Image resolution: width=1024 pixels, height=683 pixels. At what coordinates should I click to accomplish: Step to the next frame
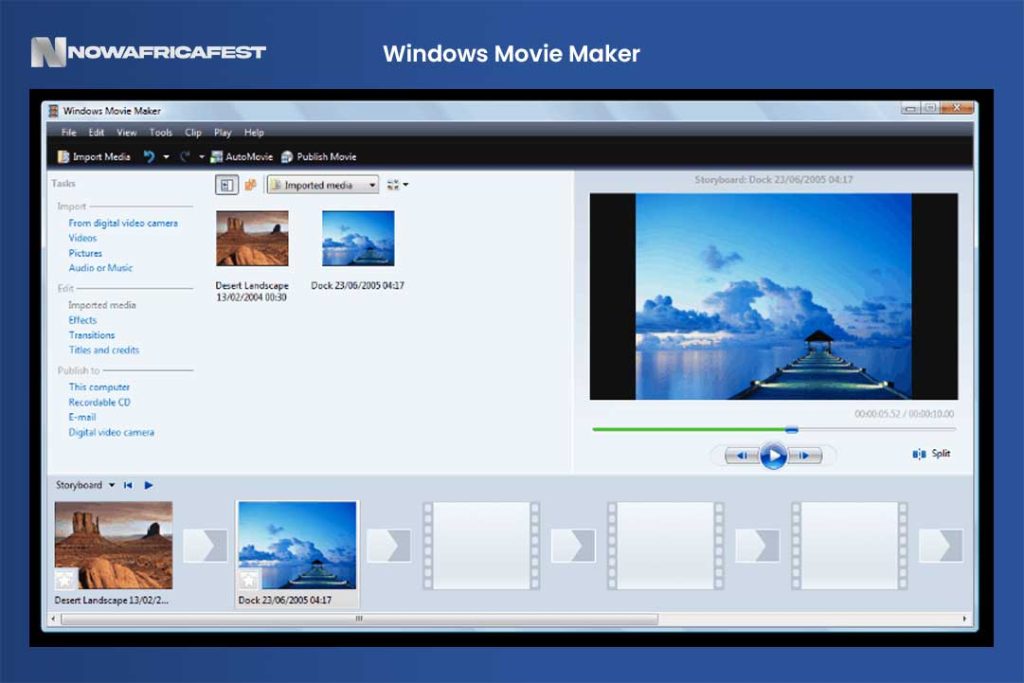point(805,456)
